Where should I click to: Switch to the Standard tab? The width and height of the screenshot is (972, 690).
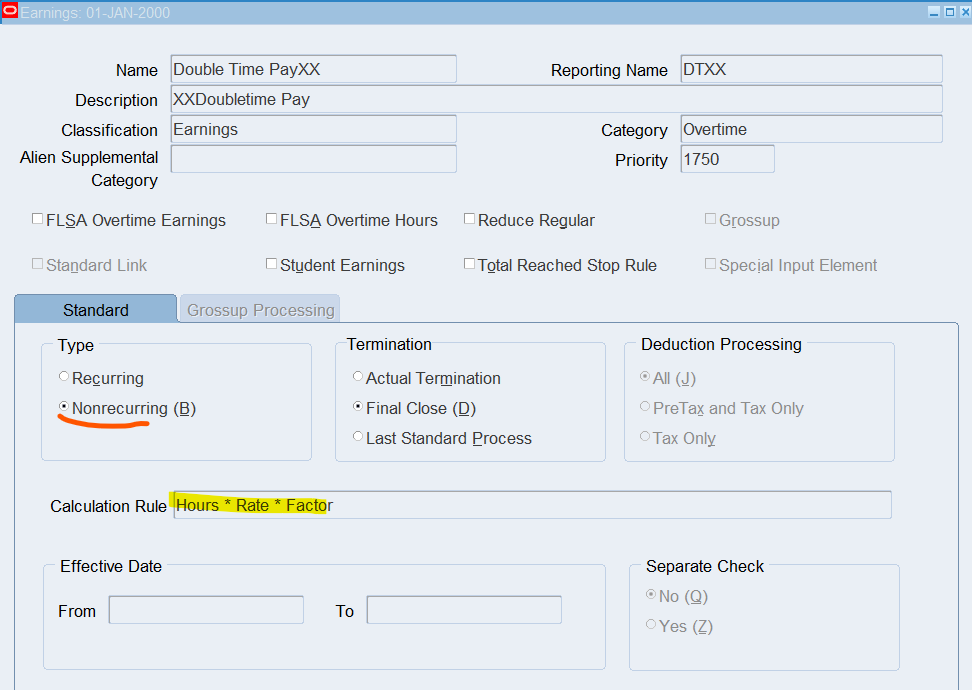click(95, 309)
